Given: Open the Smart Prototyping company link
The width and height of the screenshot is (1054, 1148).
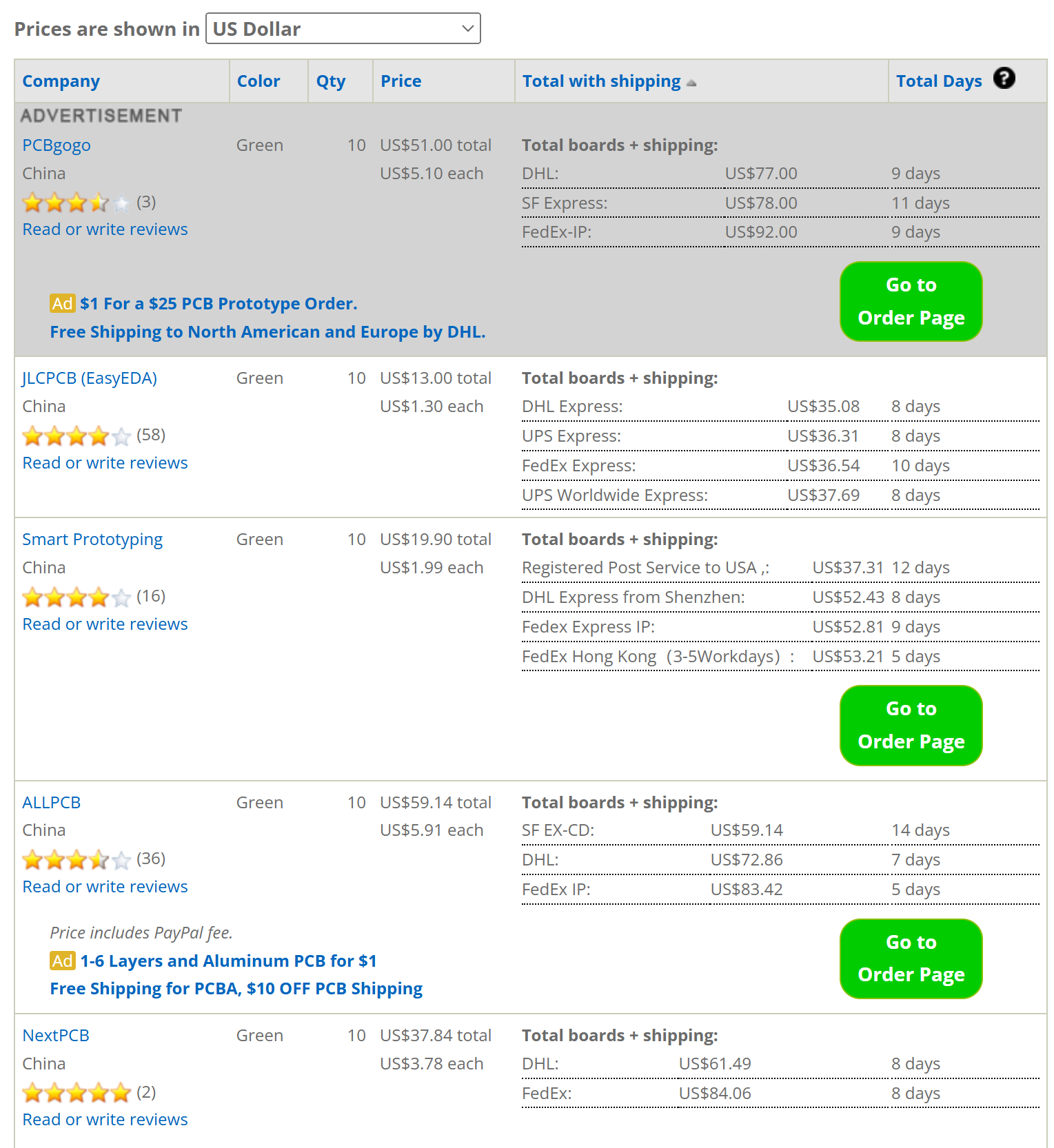Looking at the screenshot, I should click(92, 540).
